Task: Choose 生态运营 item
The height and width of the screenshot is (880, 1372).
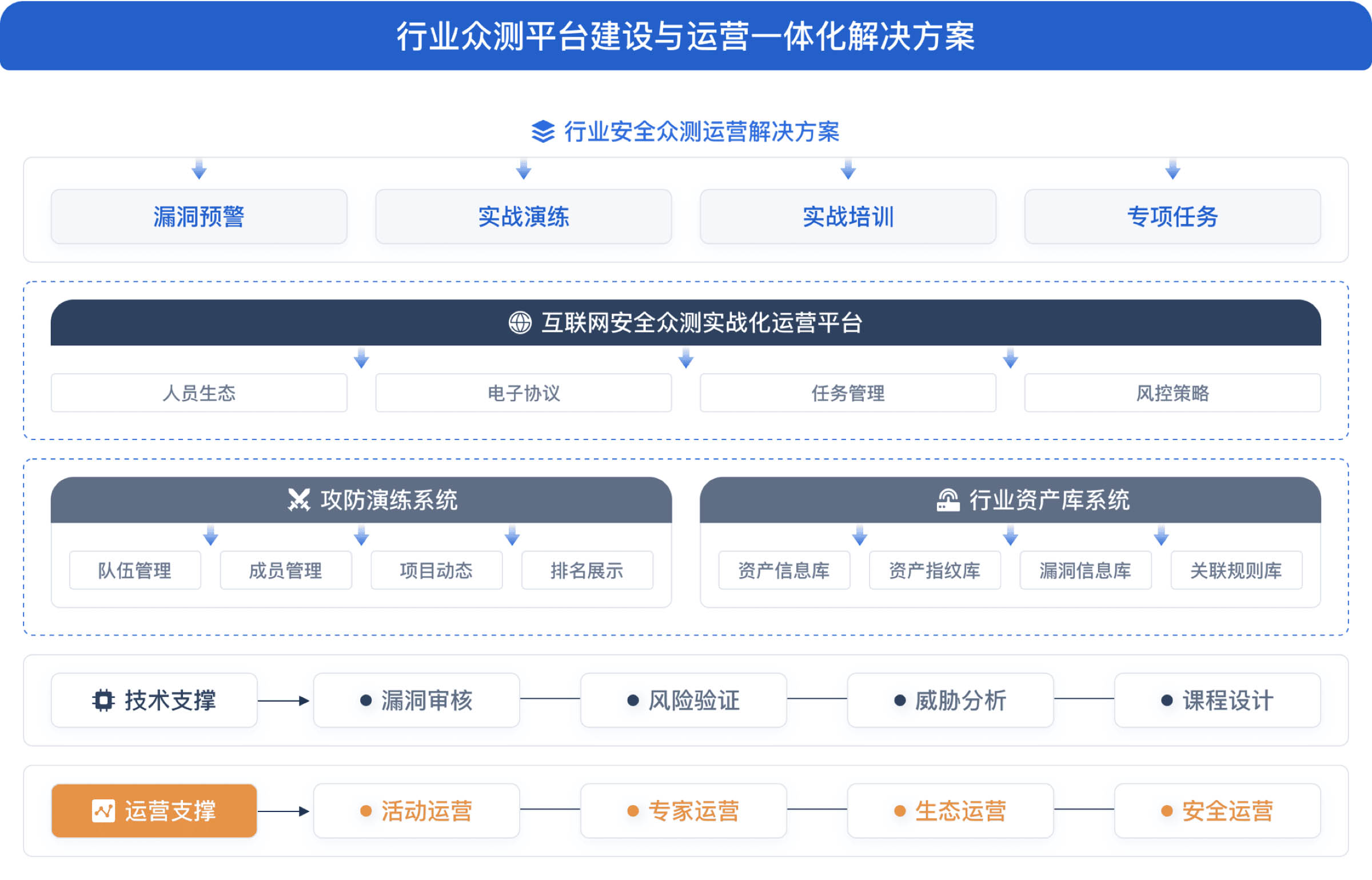Action: [x=951, y=811]
